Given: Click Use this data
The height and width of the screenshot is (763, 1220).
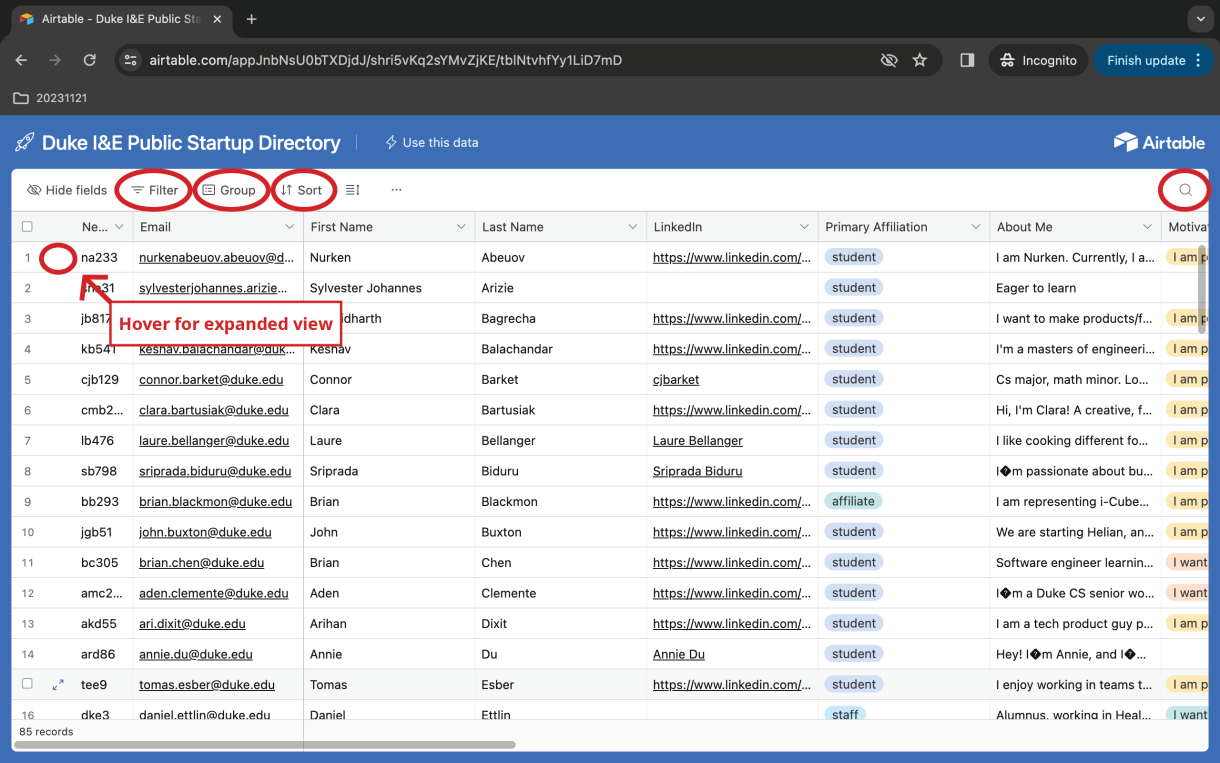Looking at the screenshot, I should pyautogui.click(x=432, y=142).
